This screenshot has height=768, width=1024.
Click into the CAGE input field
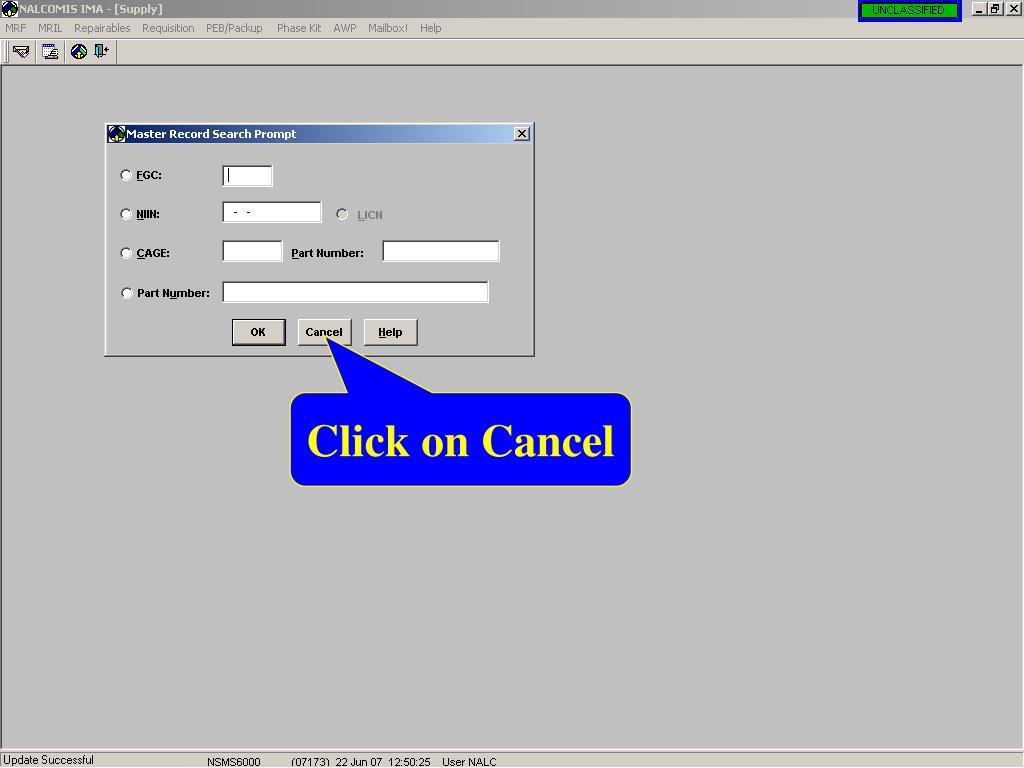pos(252,251)
